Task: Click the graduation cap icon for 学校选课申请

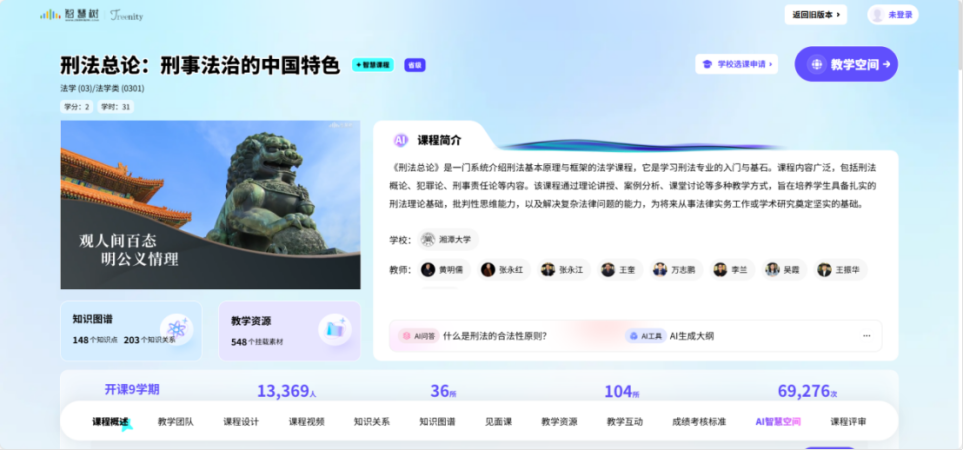Action: pos(708,64)
